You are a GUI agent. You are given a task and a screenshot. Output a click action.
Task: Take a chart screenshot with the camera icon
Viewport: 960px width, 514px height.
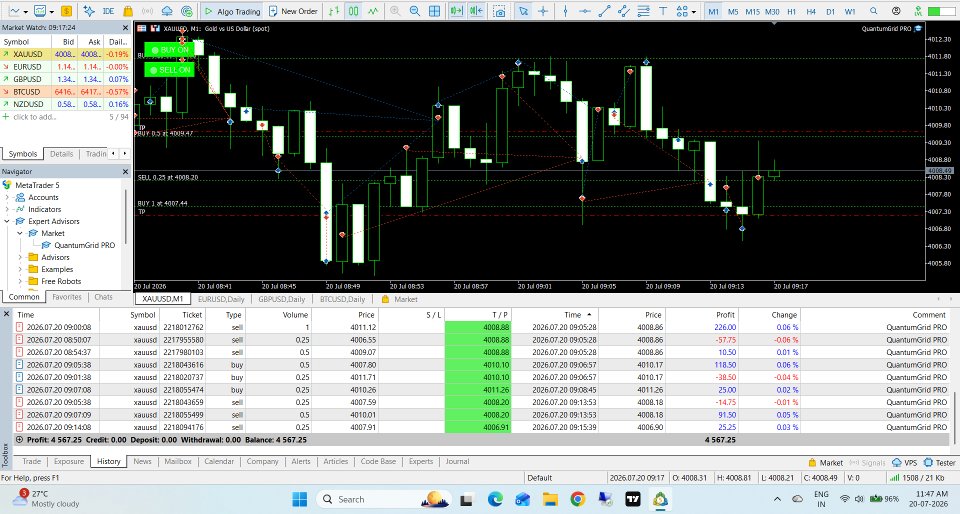(x=499, y=11)
